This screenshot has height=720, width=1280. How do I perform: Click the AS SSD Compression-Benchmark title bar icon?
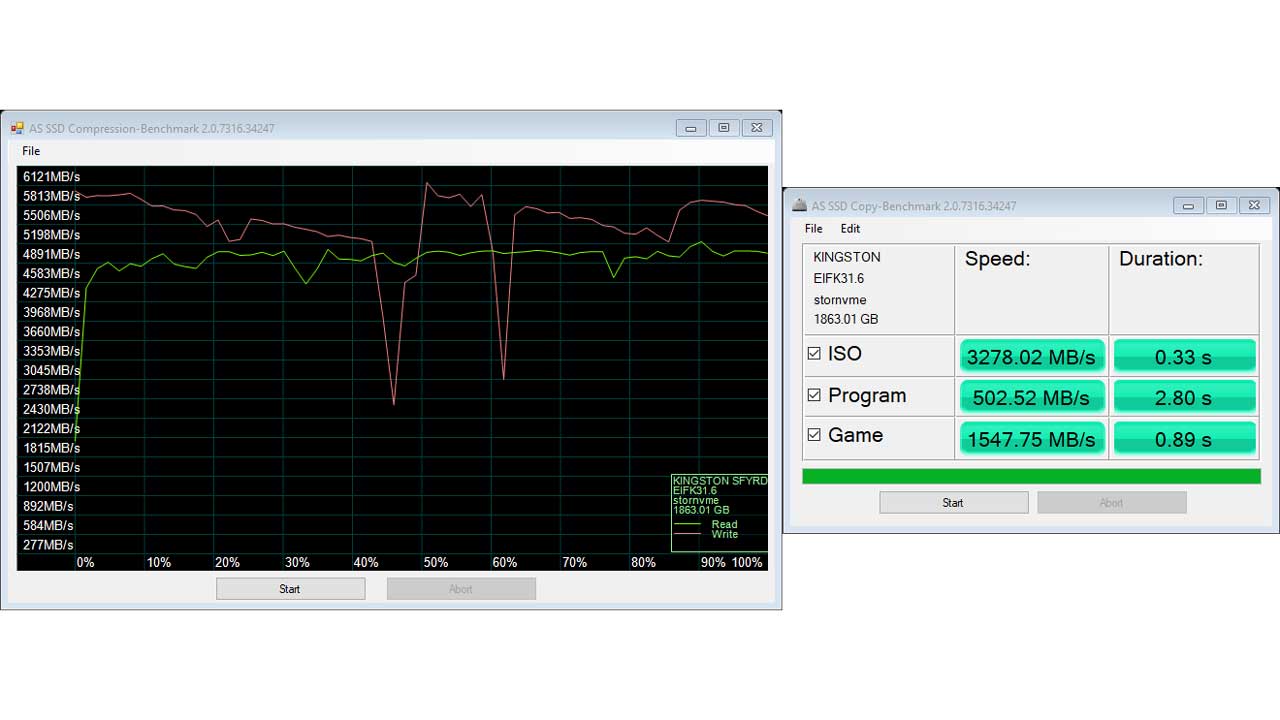pos(17,128)
